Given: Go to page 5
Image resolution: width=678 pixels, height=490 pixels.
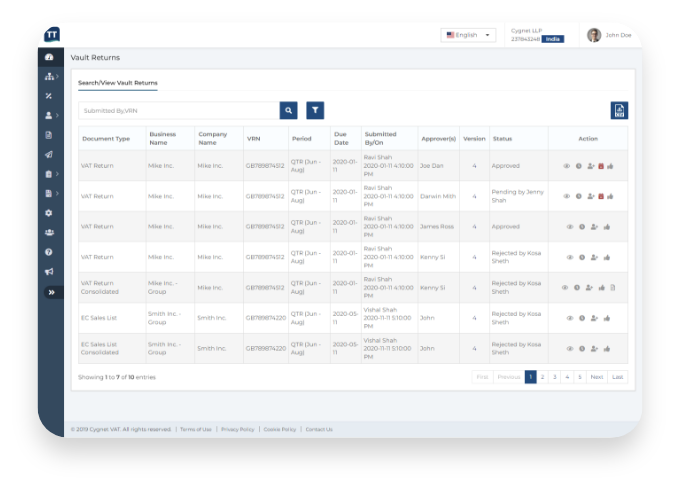Looking at the screenshot, I should (x=580, y=377).
